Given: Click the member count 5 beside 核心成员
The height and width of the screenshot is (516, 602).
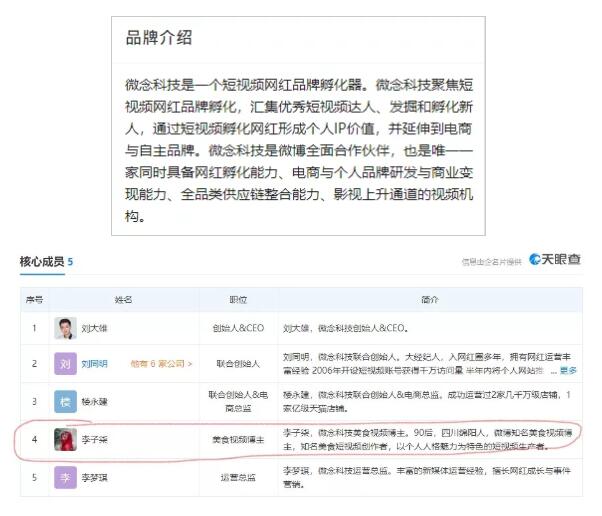Looking at the screenshot, I should [x=70, y=262].
